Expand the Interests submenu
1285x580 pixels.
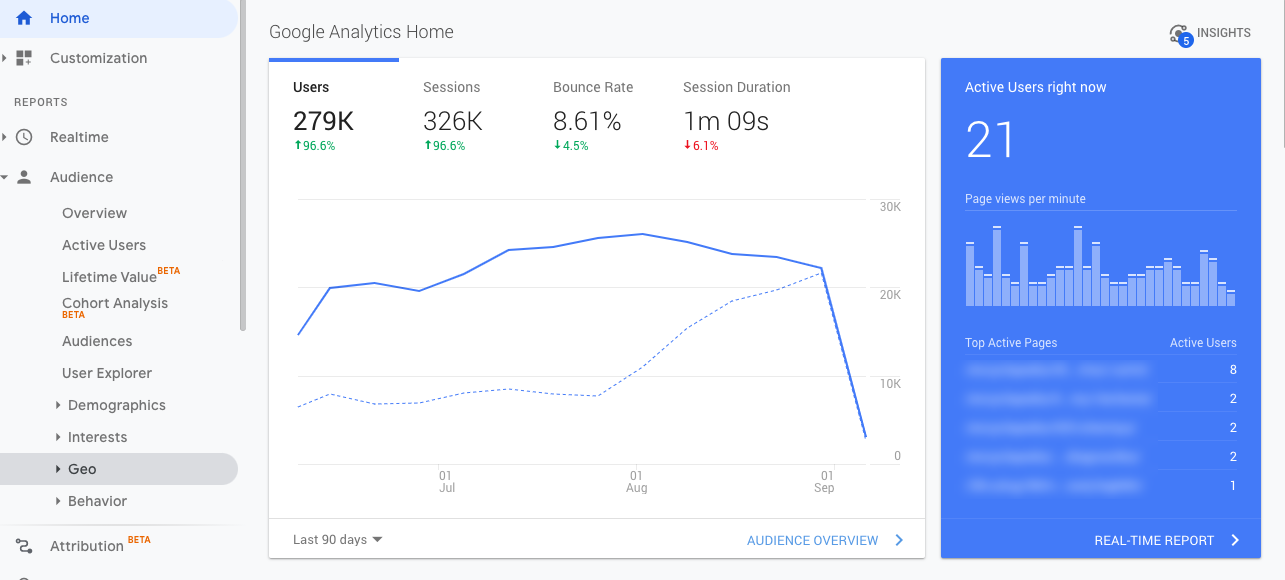click(58, 437)
